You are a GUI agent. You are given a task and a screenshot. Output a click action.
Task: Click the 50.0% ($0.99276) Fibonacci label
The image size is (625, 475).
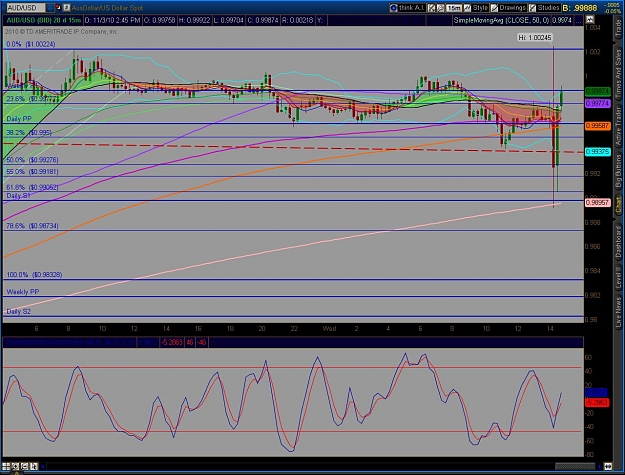(x=32, y=160)
